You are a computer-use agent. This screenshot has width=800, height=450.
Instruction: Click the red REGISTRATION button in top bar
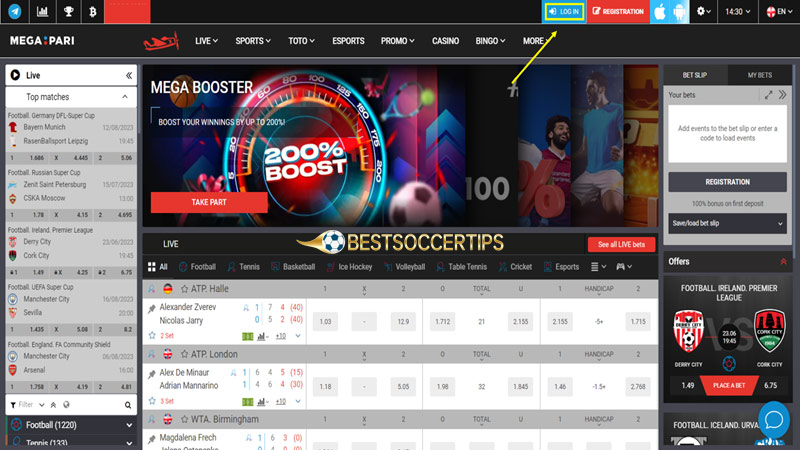coord(618,11)
